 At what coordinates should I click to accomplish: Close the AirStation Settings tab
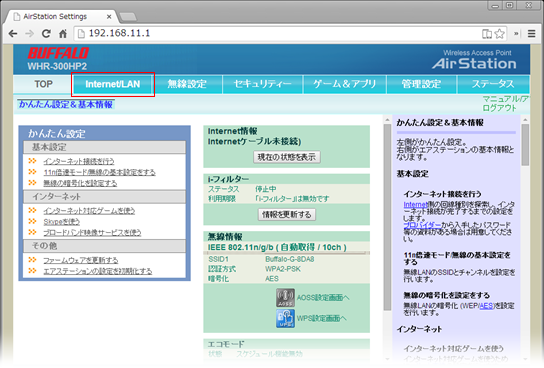pyautogui.click(x=109, y=16)
